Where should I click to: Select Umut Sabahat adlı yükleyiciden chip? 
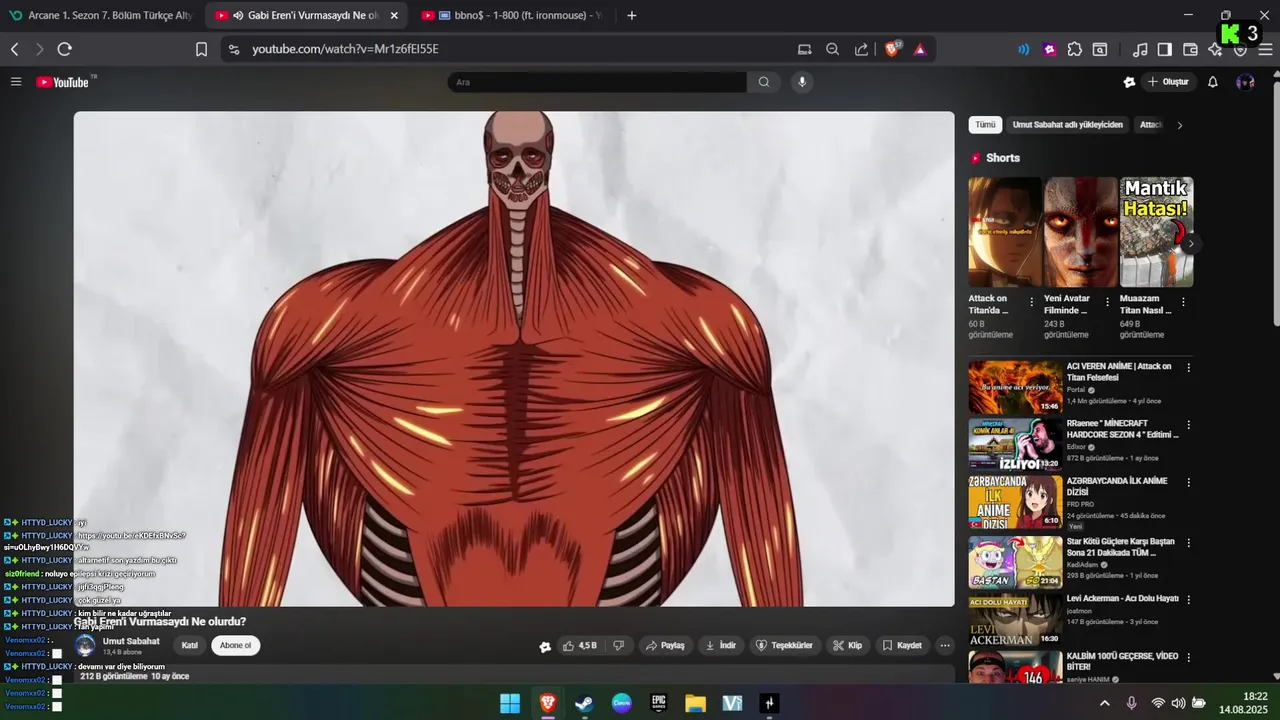click(1067, 125)
